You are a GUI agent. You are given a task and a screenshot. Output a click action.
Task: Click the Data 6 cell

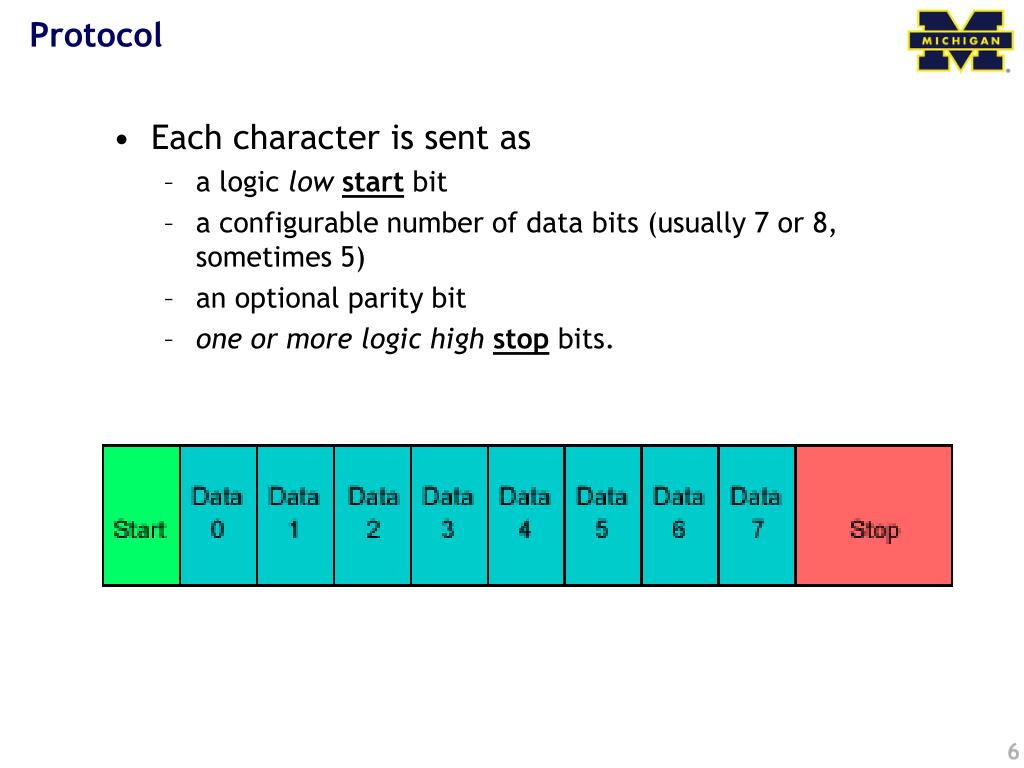pyautogui.click(x=680, y=515)
